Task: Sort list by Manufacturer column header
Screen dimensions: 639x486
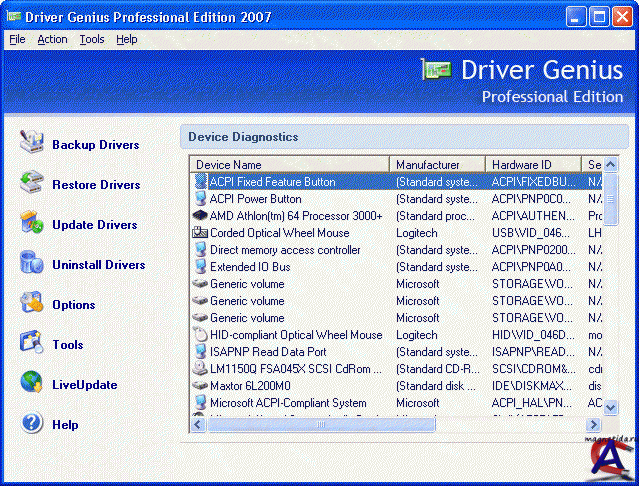Action: coord(437,164)
